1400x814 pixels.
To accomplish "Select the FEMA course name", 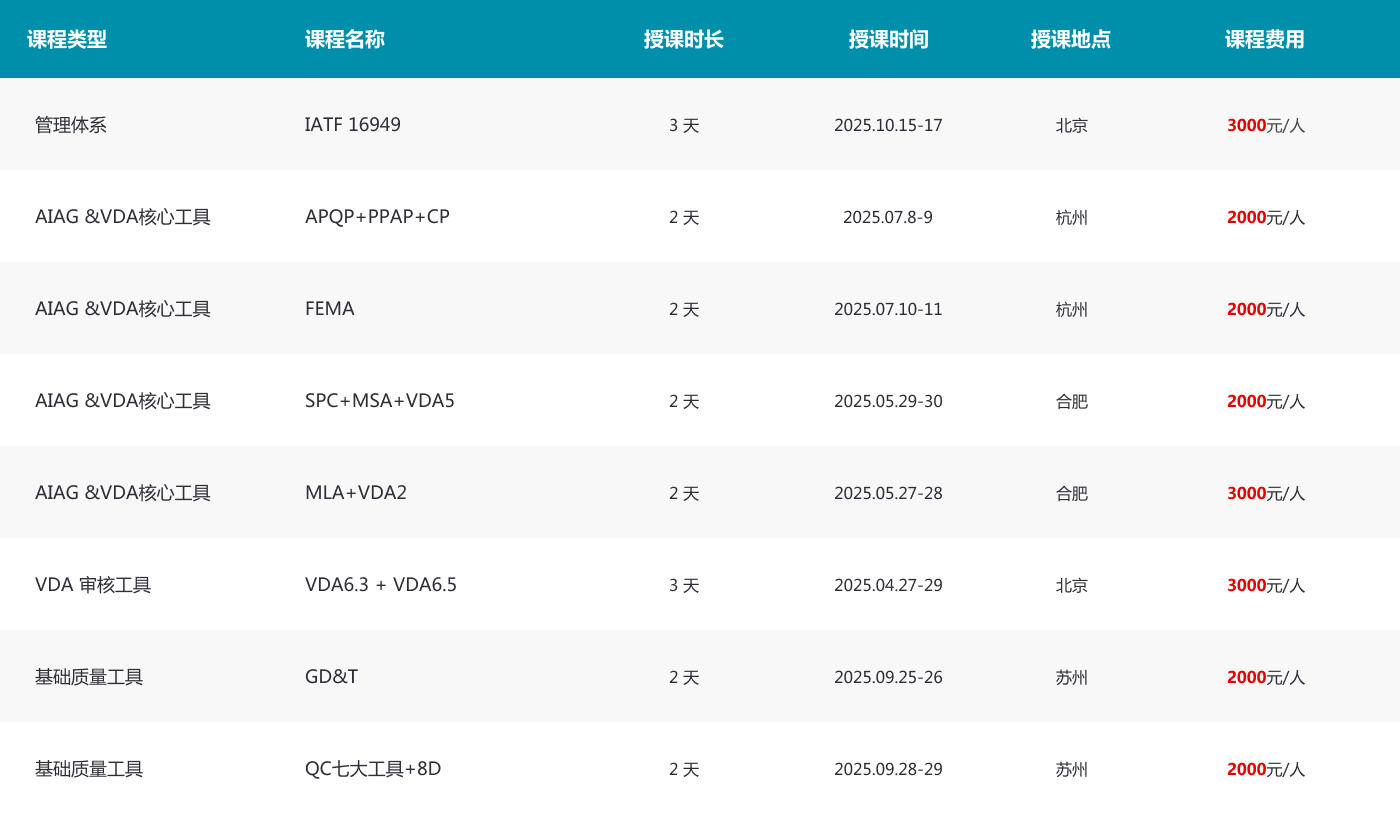I will (x=330, y=309).
